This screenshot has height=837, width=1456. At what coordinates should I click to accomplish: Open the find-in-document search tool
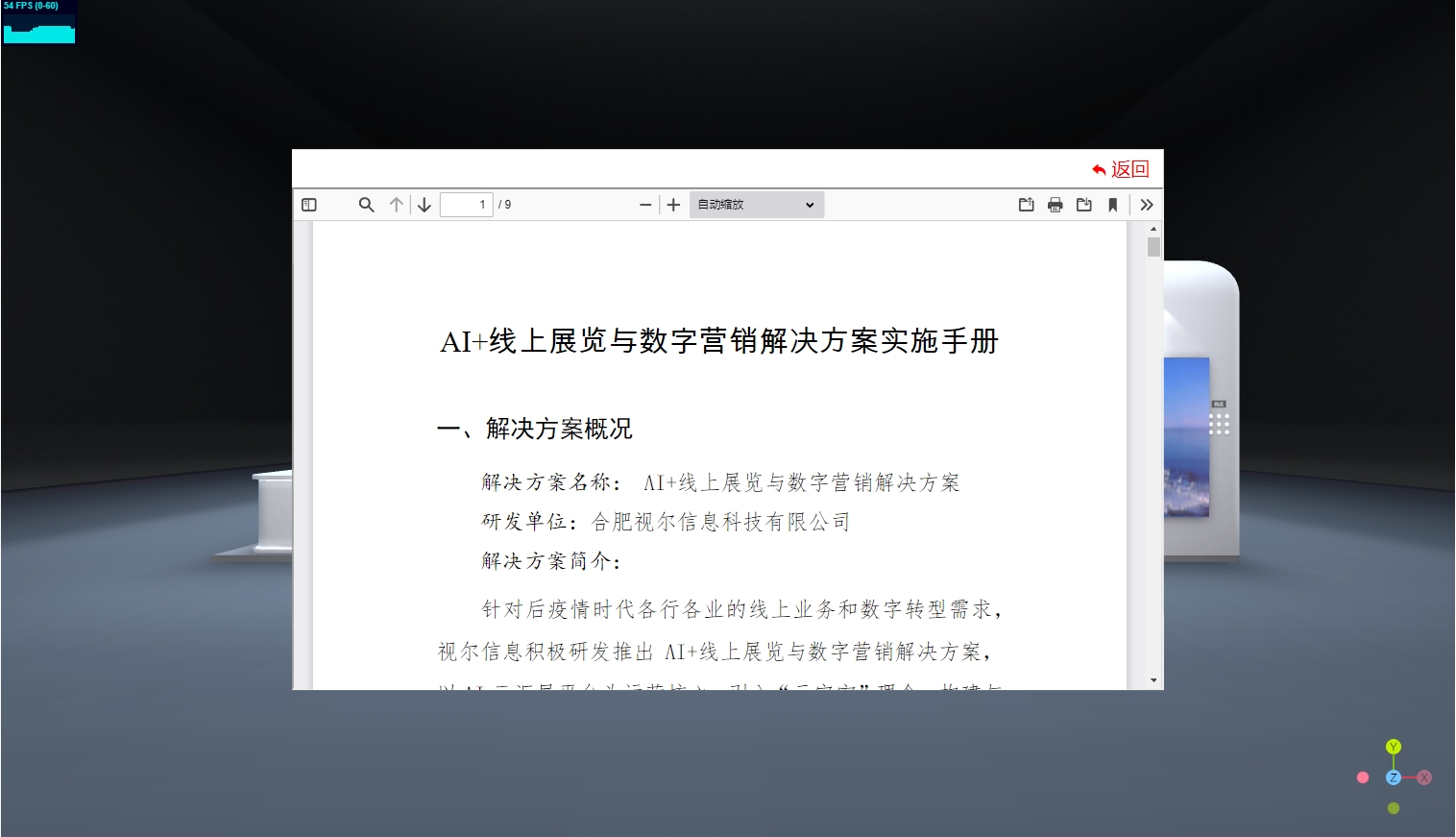coord(366,205)
